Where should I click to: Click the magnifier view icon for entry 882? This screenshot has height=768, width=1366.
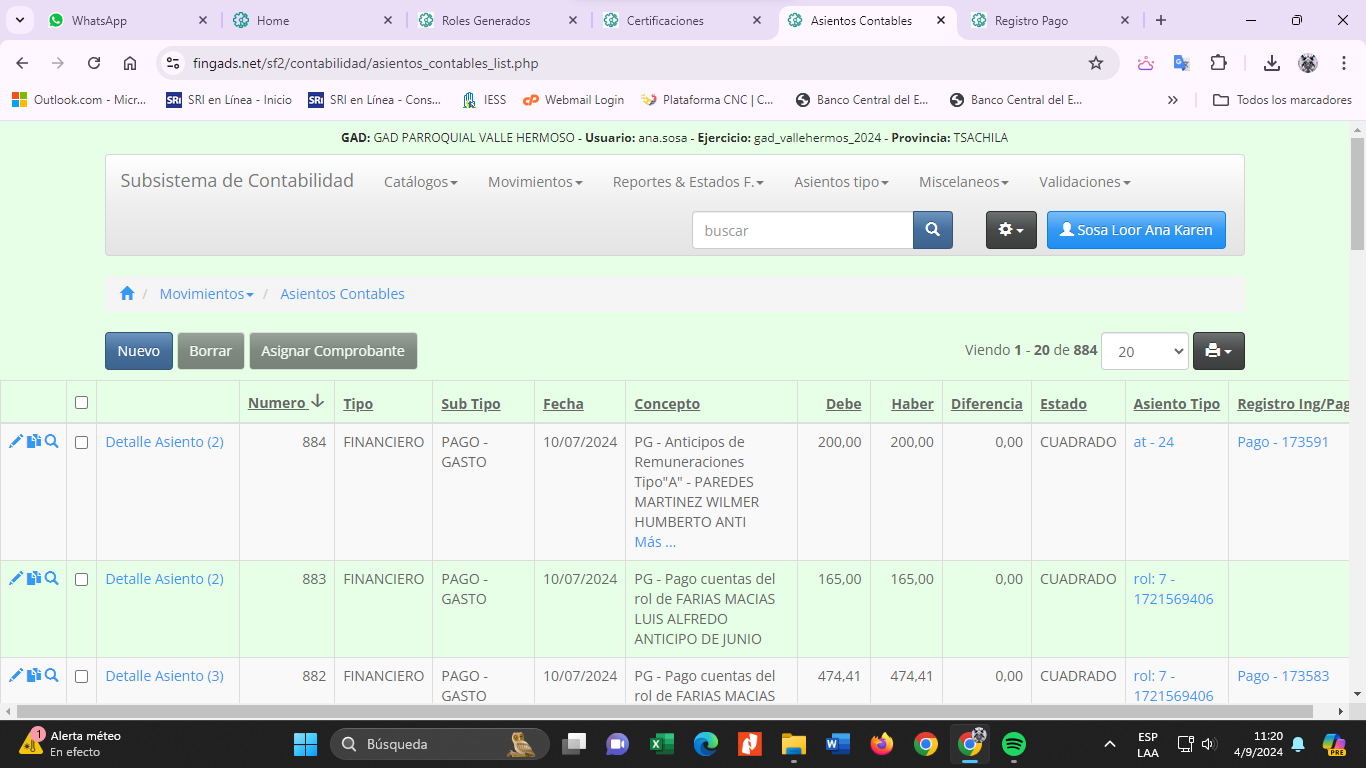[x=52, y=675]
